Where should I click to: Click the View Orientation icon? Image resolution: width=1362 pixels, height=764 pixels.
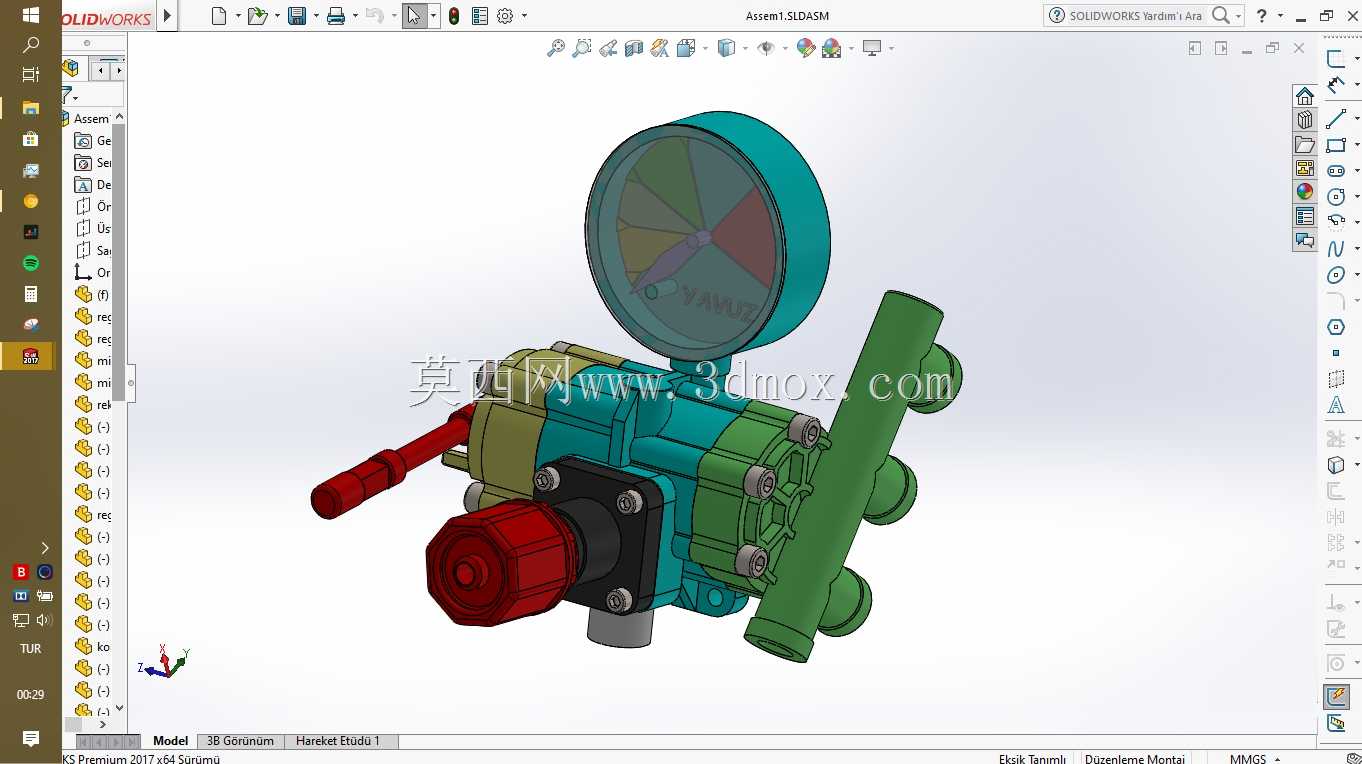click(x=686, y=48)
